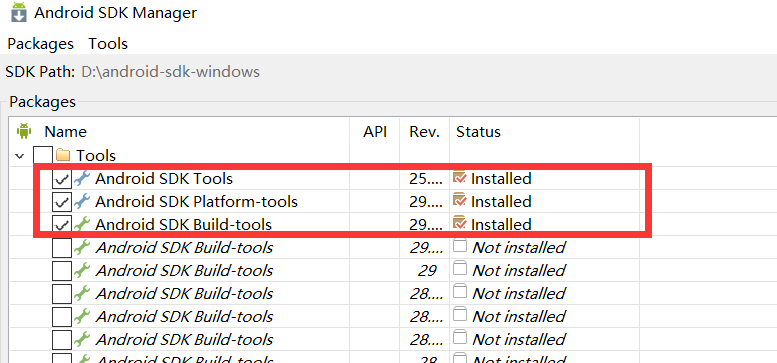Viewport: 777px width, 363px height.
Task: Select the Android SDK Tools row name
Action: (164, 178)
